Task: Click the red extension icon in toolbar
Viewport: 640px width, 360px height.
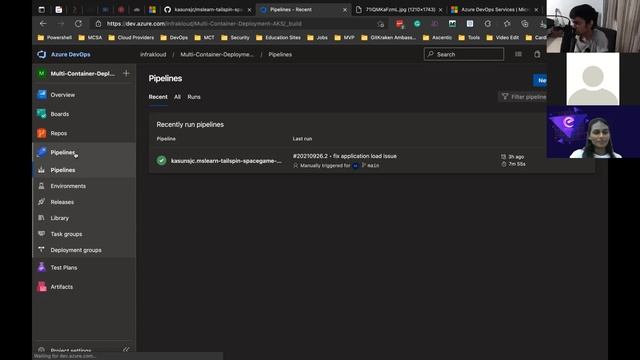Action: pyautogui.click(x=400, y=24)
